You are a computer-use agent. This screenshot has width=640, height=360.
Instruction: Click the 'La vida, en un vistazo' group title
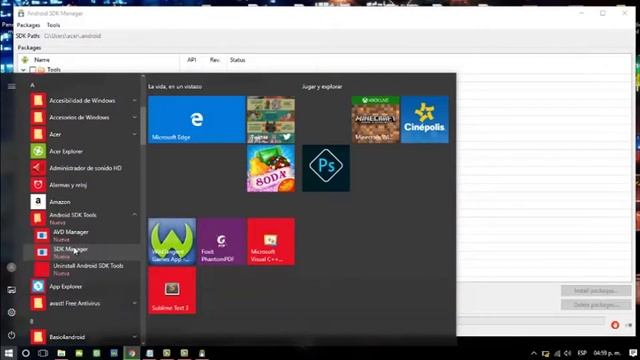[x=175, y=87]
